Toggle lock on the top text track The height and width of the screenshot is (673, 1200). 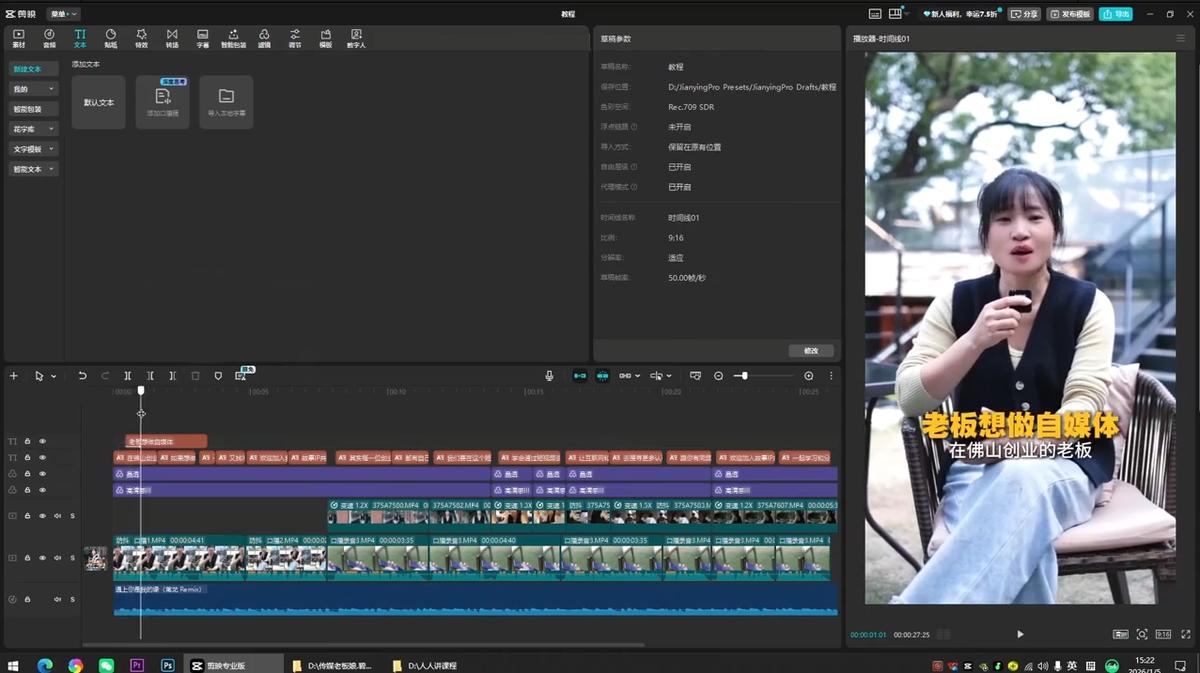tap(27, 441)
